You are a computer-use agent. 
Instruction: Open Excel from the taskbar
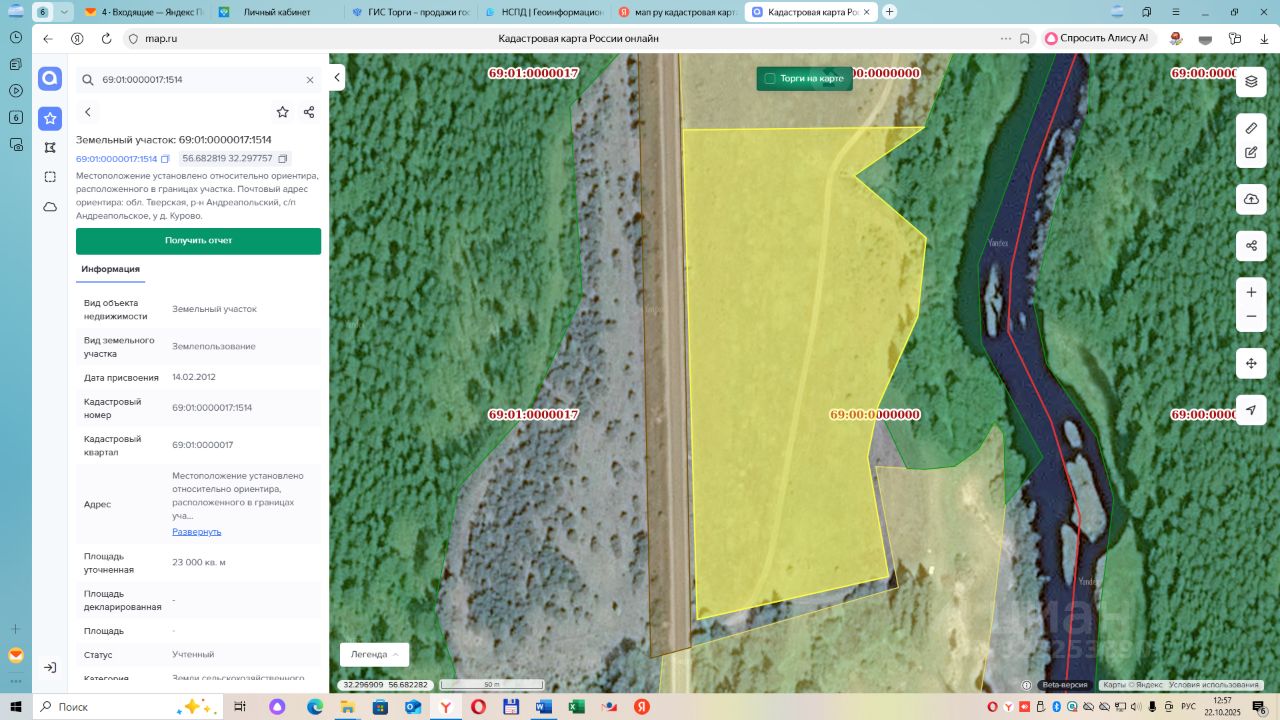tap(577, 707)
